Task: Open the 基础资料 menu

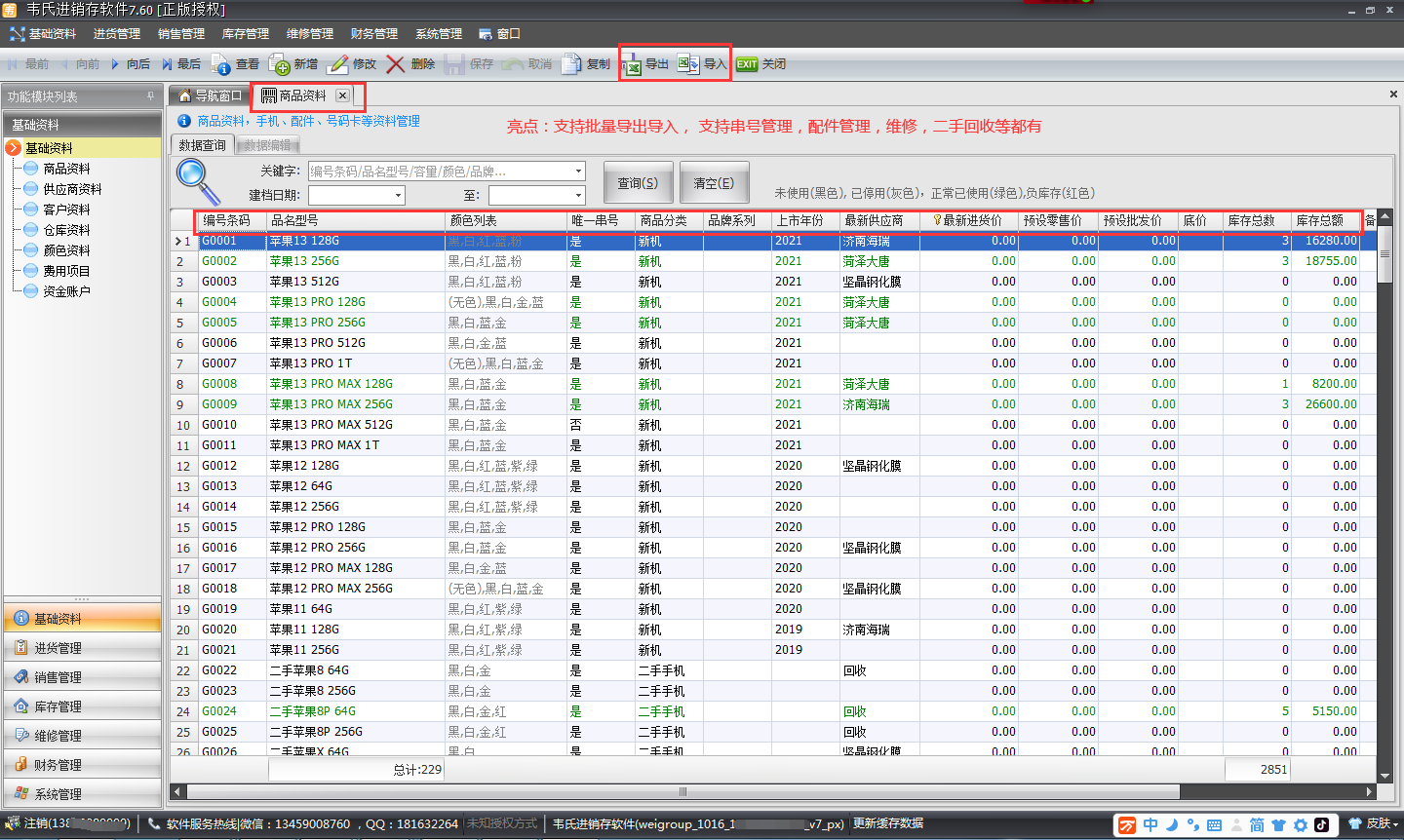Action: 43,34
